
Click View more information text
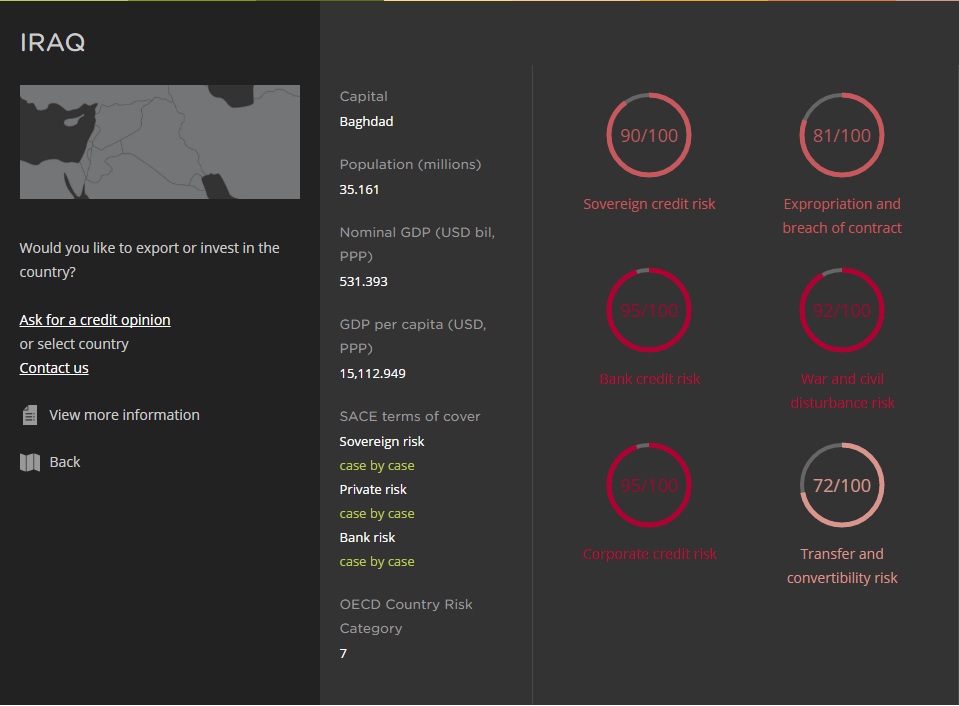coord(124,415)
